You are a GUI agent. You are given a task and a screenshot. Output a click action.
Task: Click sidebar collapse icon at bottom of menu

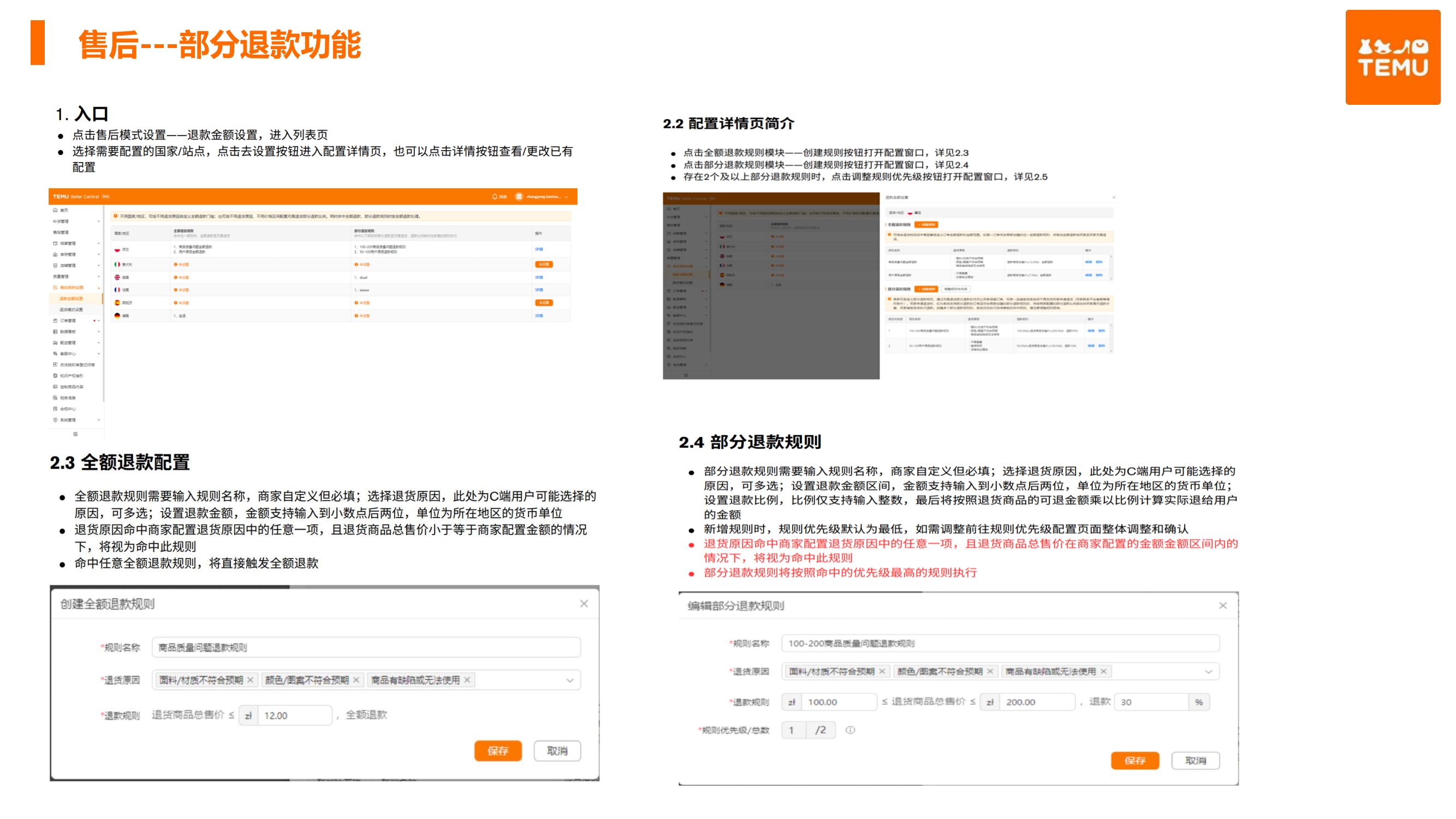(x=75, y=434)
